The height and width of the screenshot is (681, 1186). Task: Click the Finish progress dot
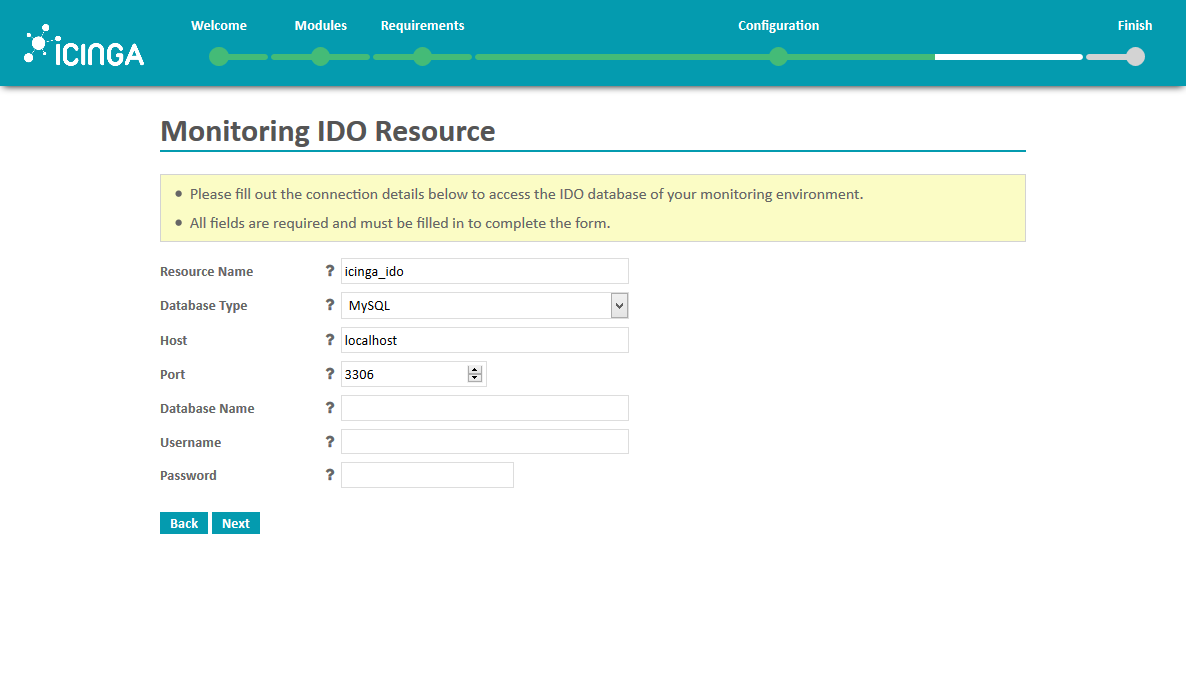click(1135, 57)
